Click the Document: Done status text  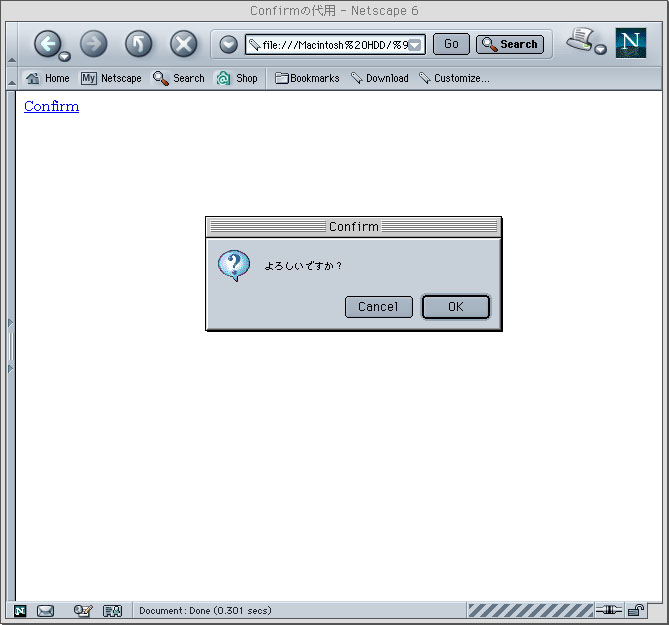click(205, 610)
